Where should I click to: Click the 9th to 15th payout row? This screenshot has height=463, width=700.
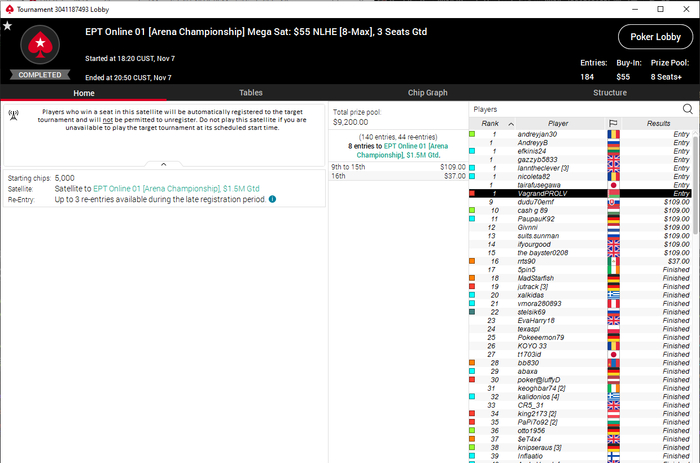(x=398, y=167)
